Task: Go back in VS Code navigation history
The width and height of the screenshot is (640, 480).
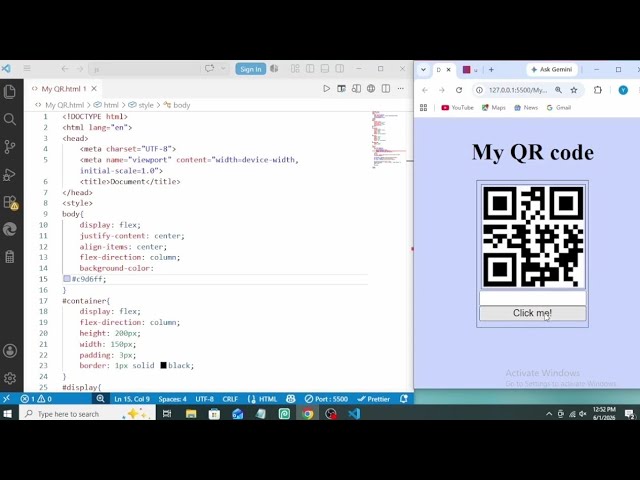Action: coord(65,69)
